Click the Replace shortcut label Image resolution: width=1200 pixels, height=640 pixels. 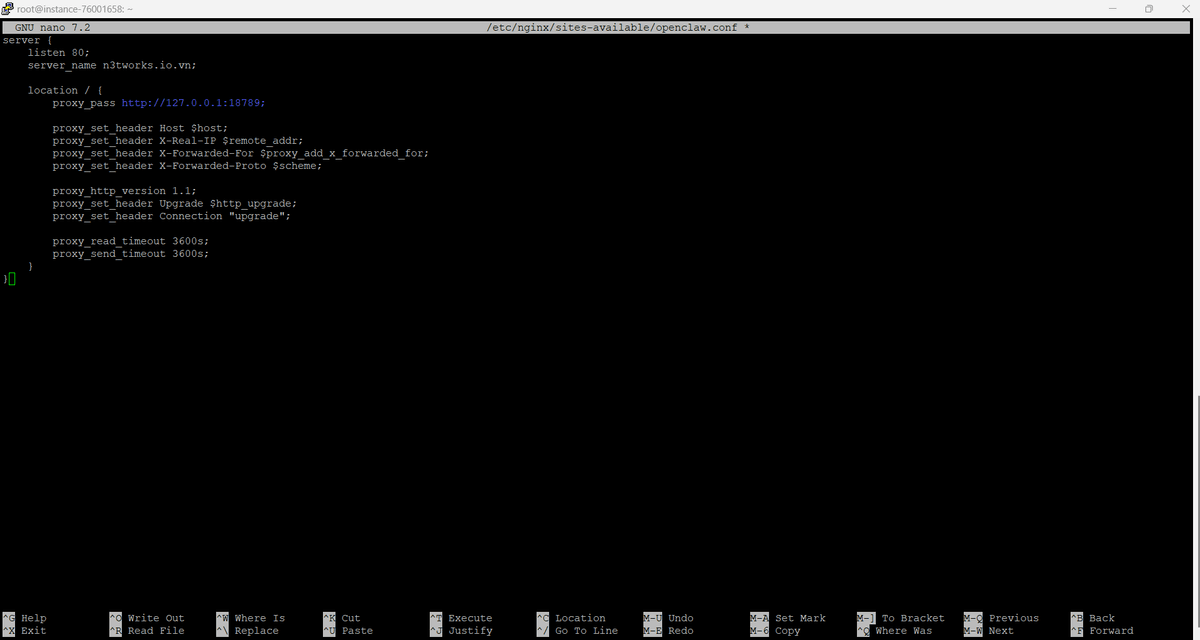coord(256,631)
